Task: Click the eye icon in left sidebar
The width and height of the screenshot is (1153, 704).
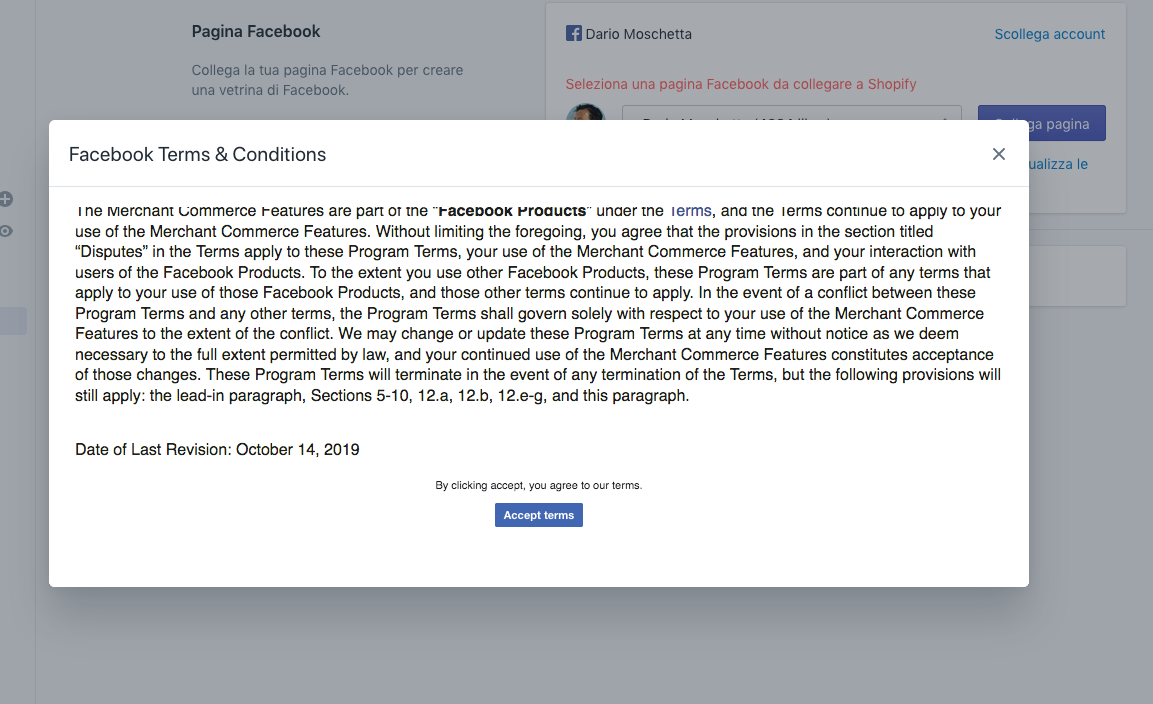Action: [6, 231]
